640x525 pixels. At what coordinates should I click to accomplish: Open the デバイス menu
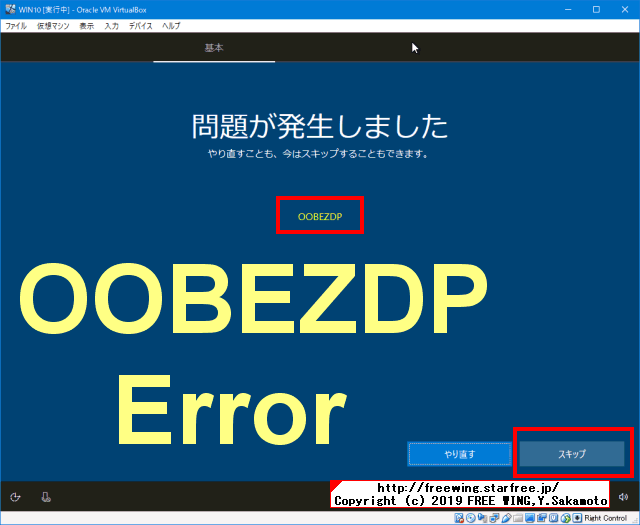(140, 26)
